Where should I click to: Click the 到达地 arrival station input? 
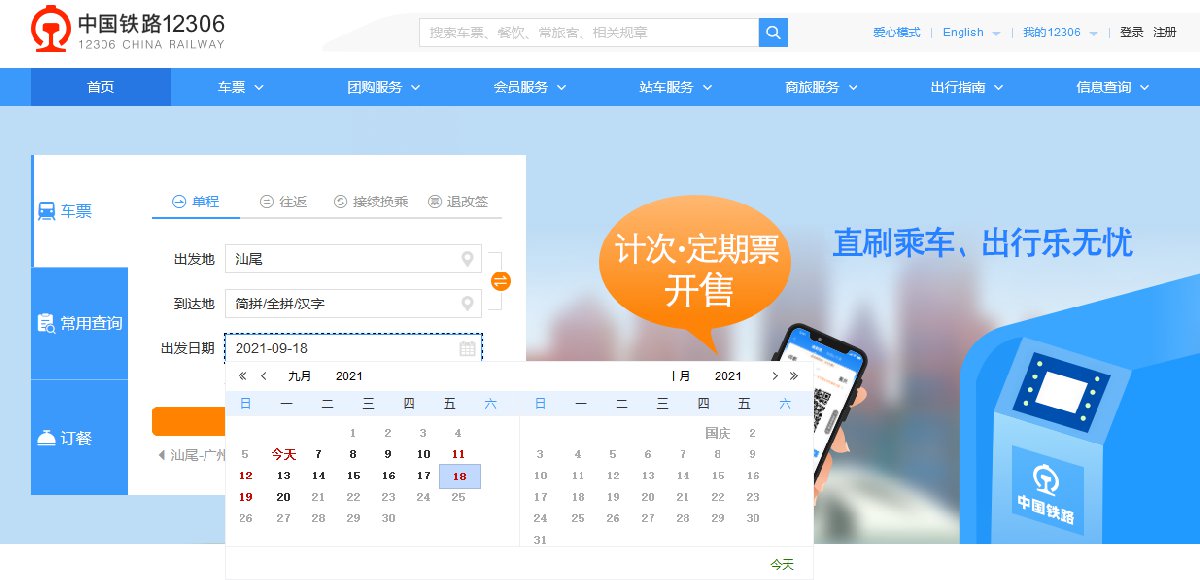[345, 303]
